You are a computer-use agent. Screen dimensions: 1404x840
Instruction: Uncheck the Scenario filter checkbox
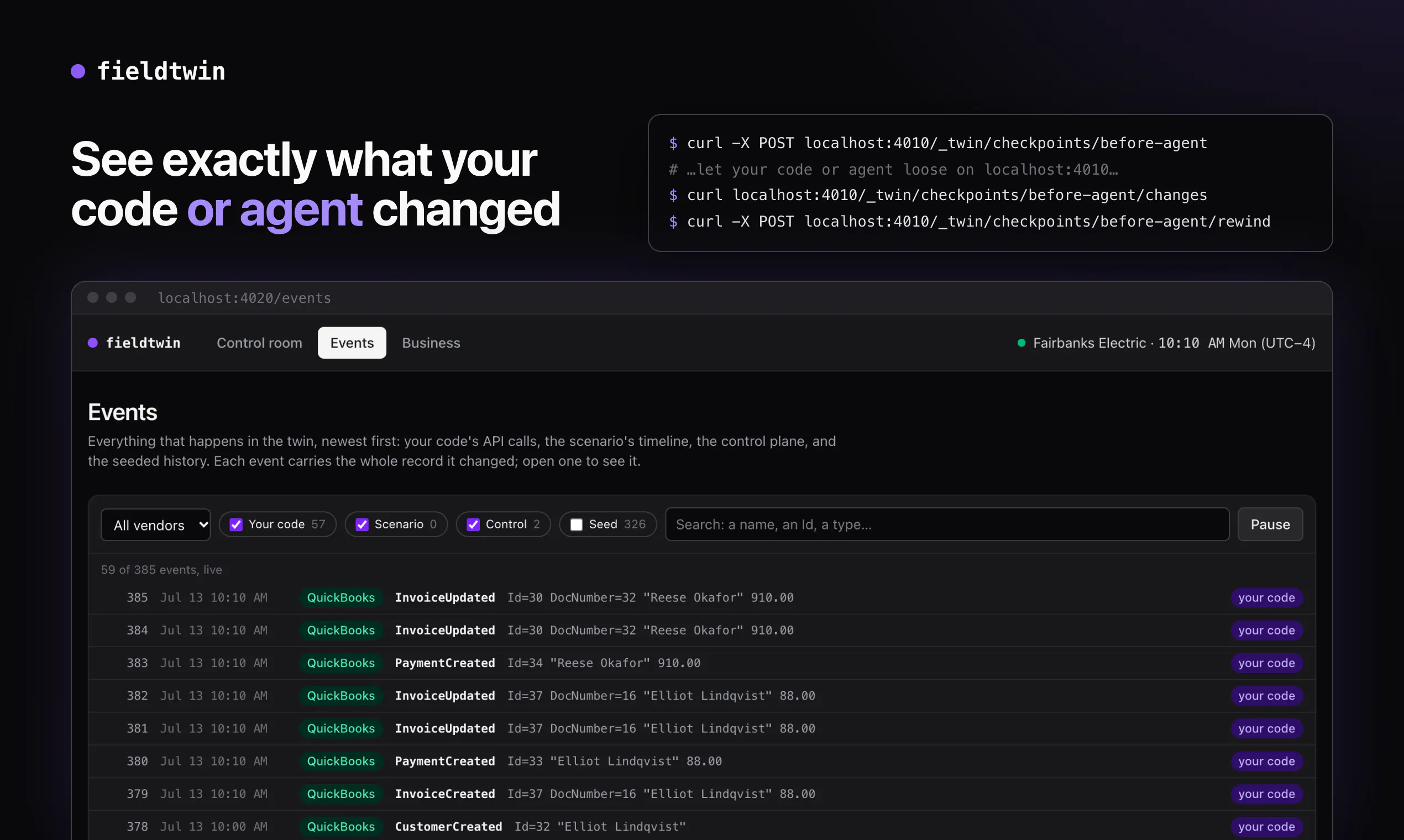[x=362, y=524]
